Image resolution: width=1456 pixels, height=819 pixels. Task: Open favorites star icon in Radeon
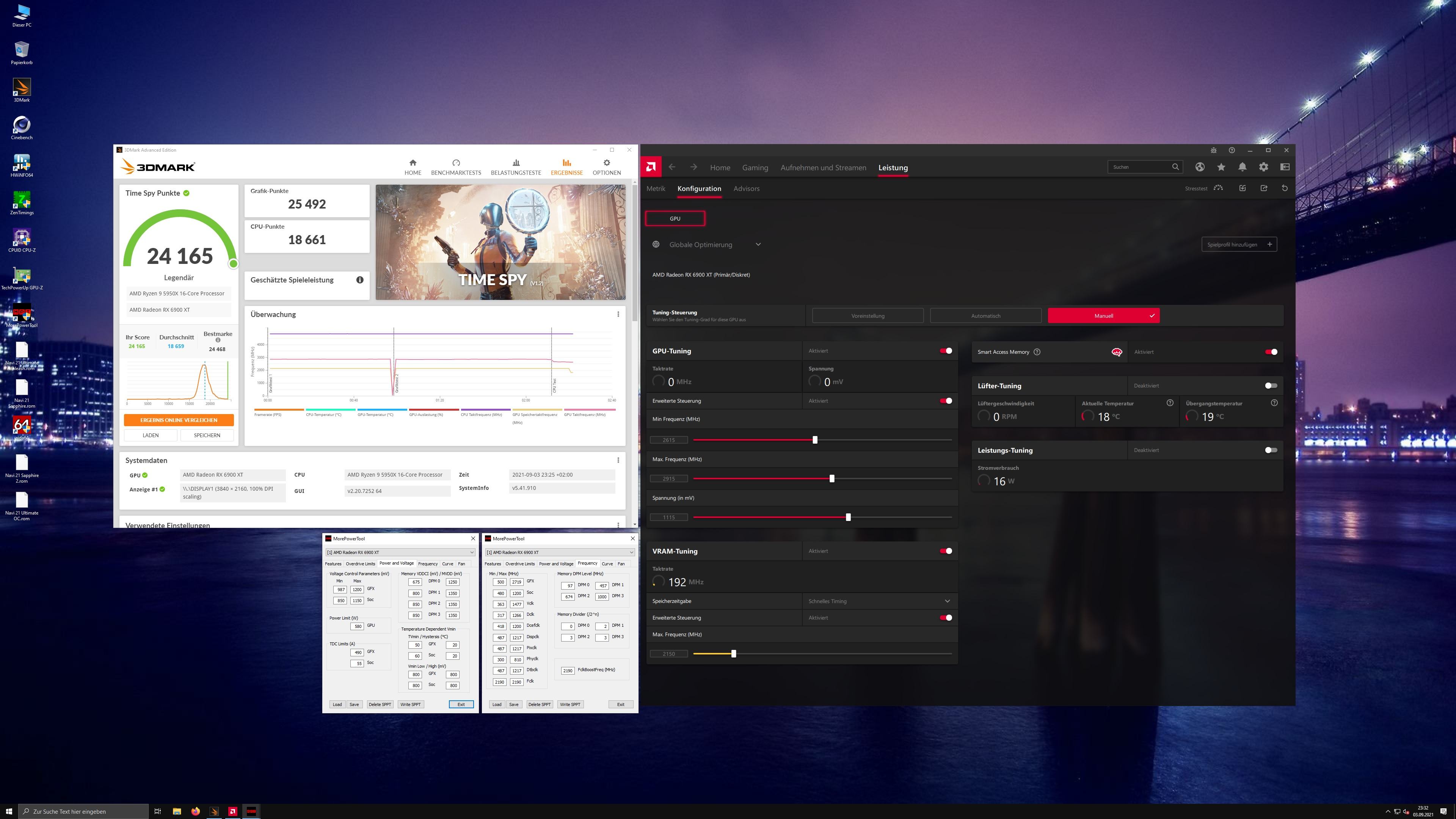tap(1221, 167)
